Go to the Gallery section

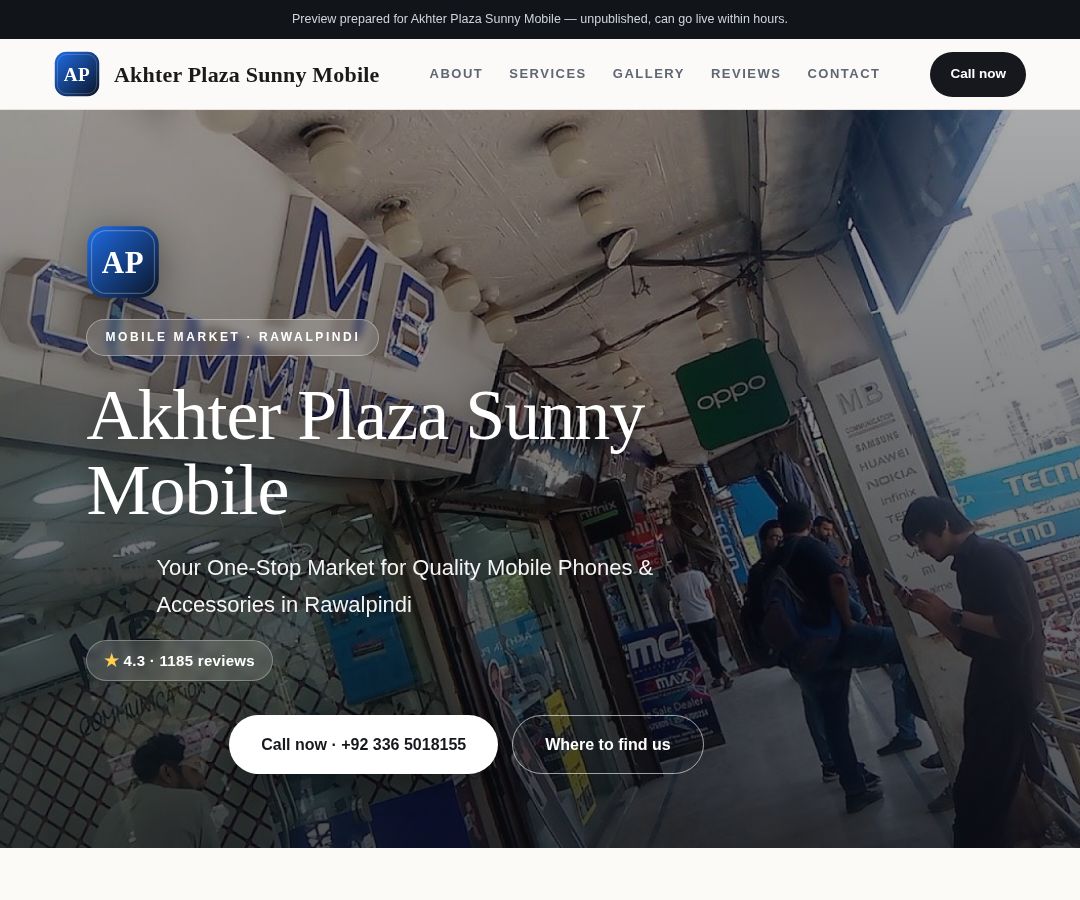pos(648,74)
